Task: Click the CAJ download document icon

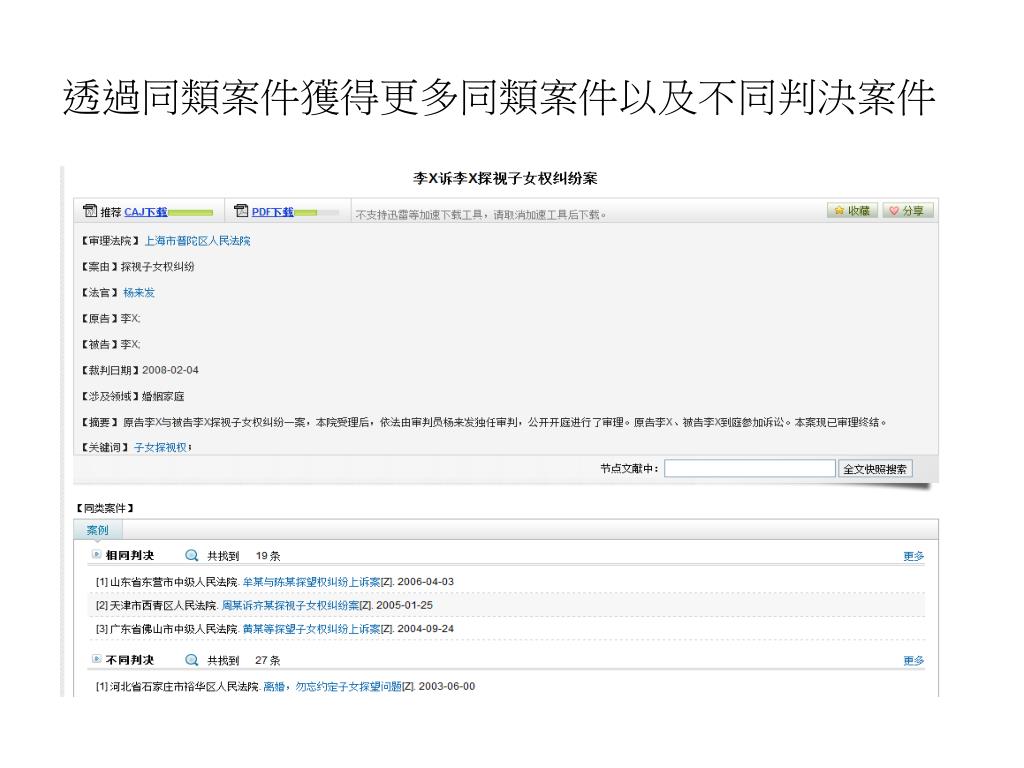Action: click(90, 210)
